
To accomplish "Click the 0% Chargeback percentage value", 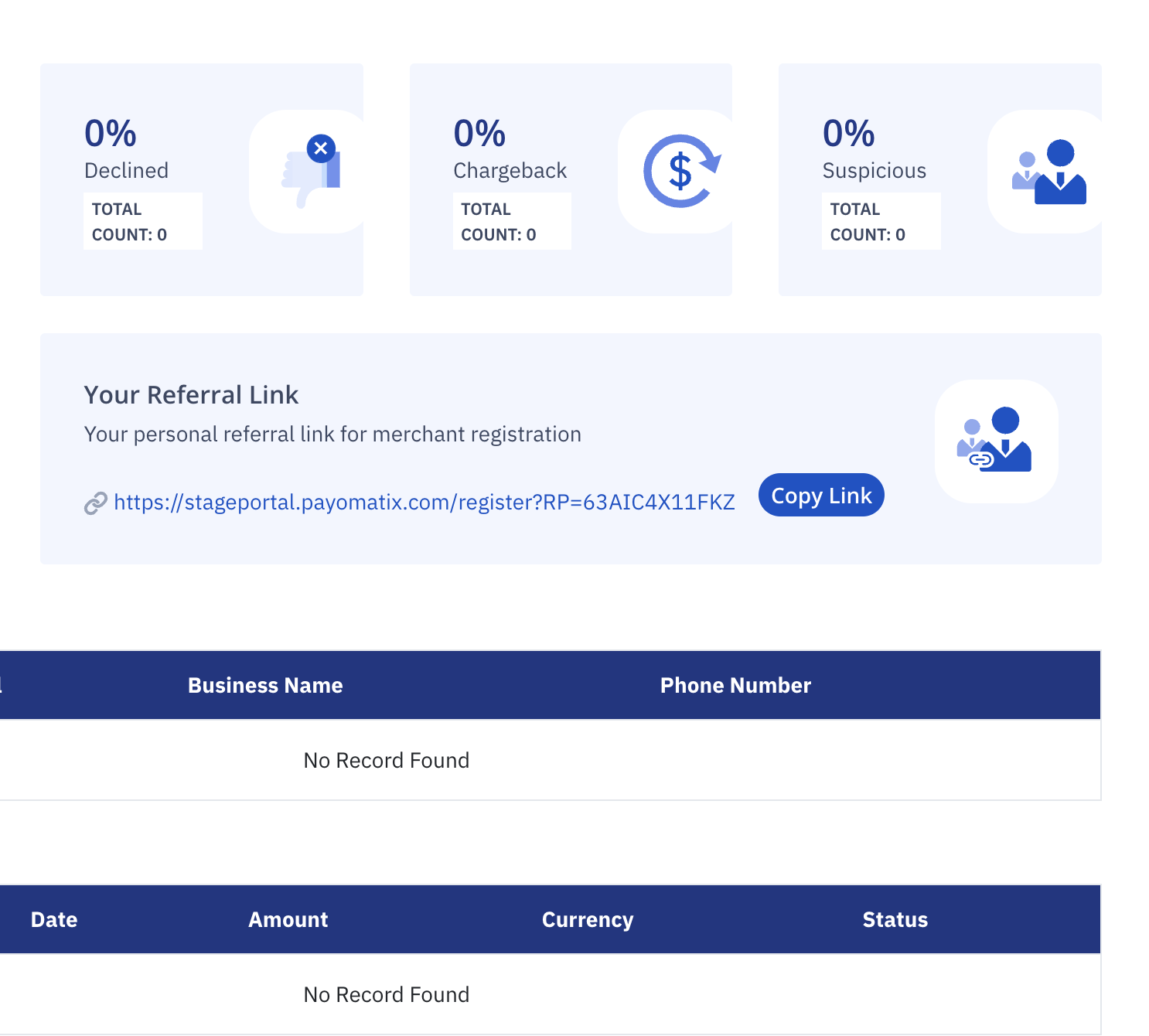I will coord(479,134).
